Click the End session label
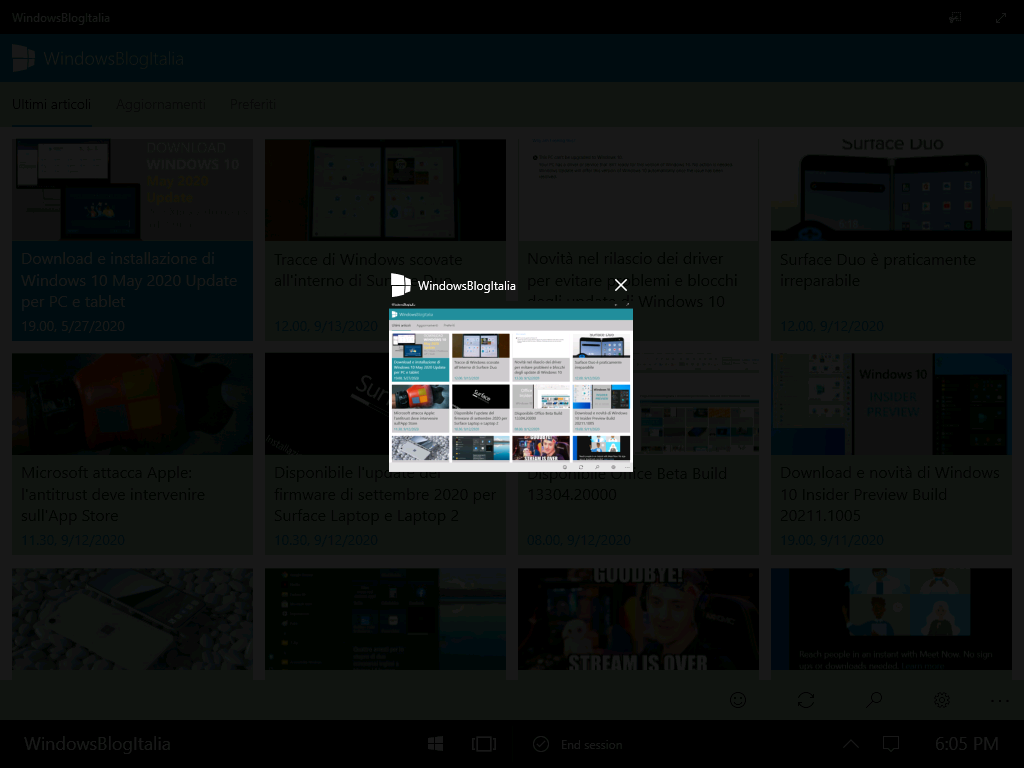Screen dimensions: 1024x768 [x=592, y=744]
